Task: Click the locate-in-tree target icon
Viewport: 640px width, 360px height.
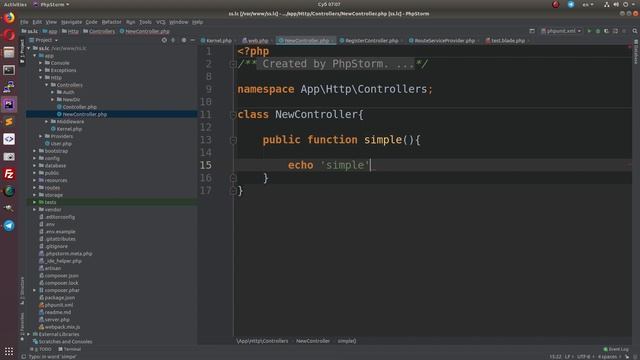Action: pyautogui.click(x=164, y=40)
